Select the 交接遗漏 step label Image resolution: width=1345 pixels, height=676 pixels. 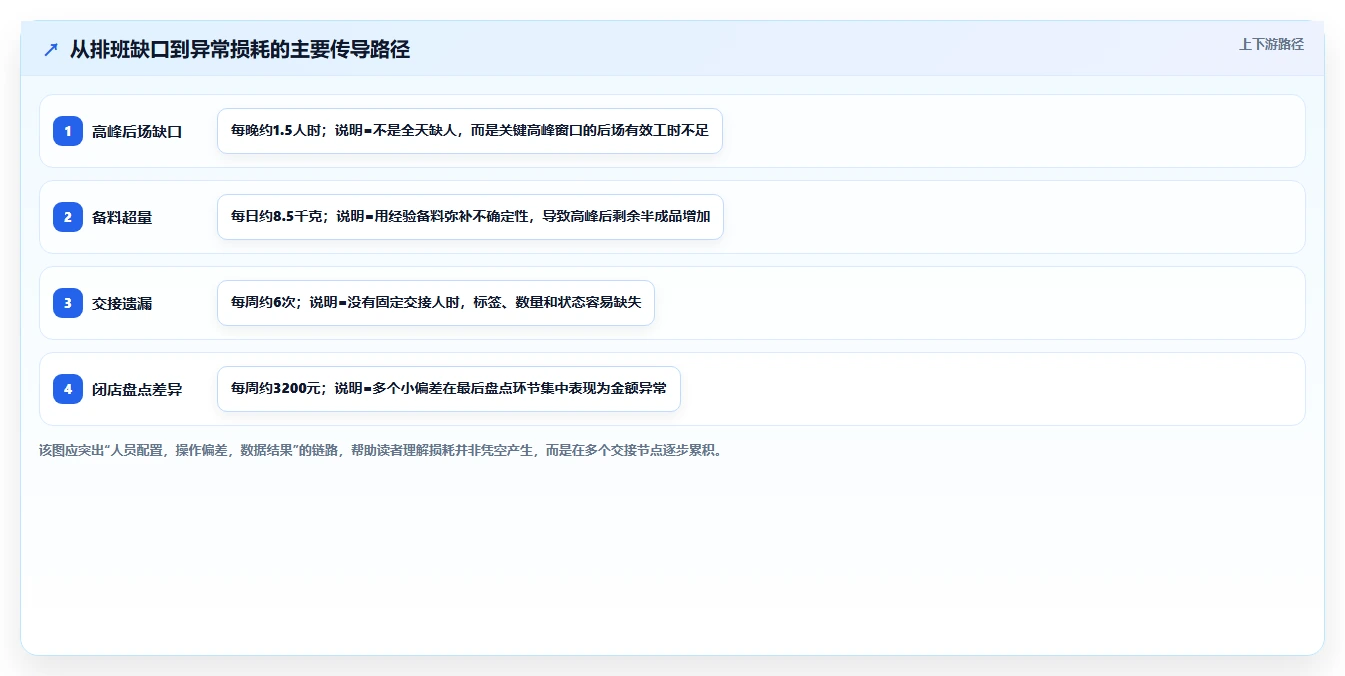(122, 303)
